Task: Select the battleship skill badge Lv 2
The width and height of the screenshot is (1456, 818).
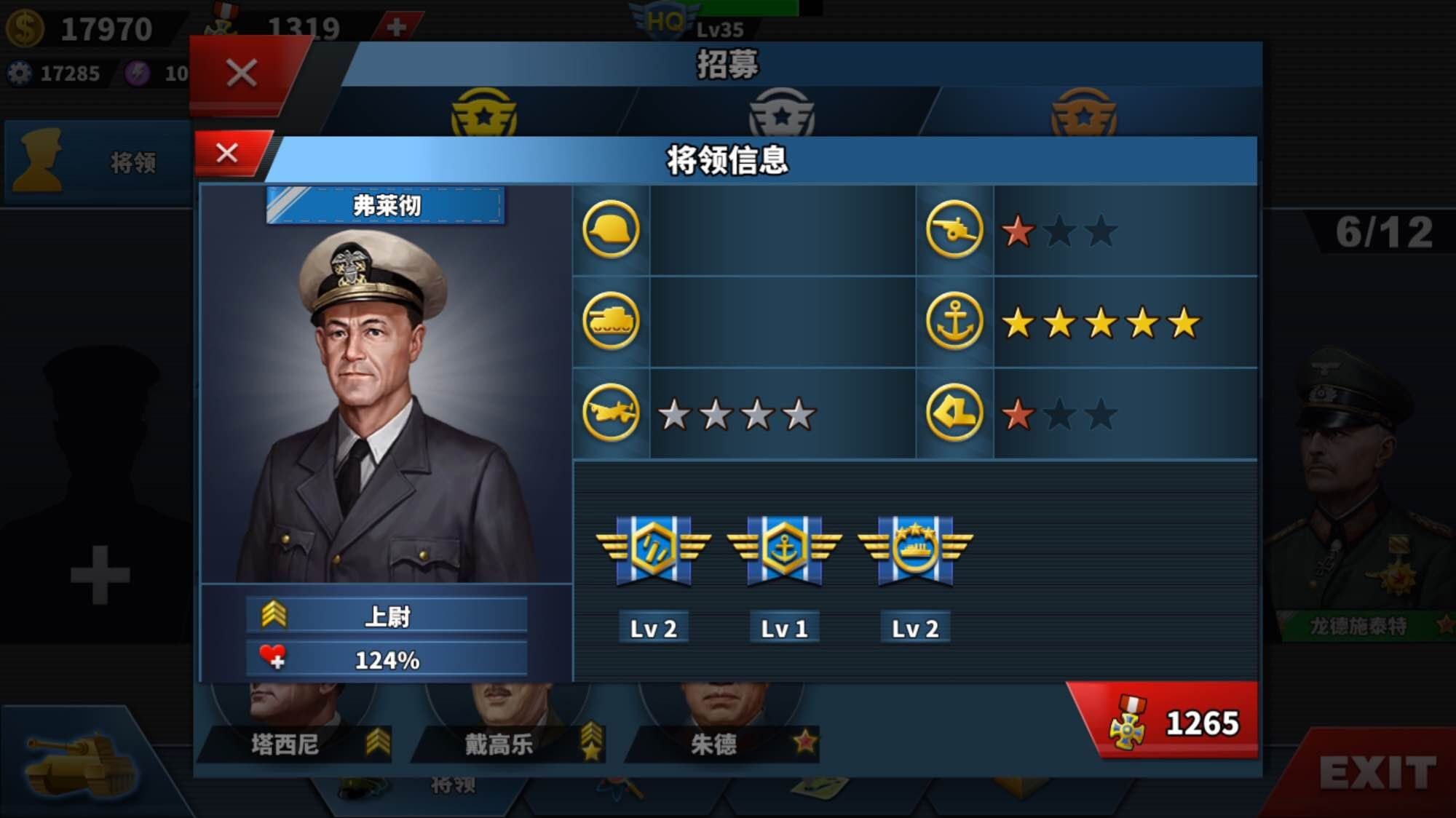Action: tap(915, 551)
